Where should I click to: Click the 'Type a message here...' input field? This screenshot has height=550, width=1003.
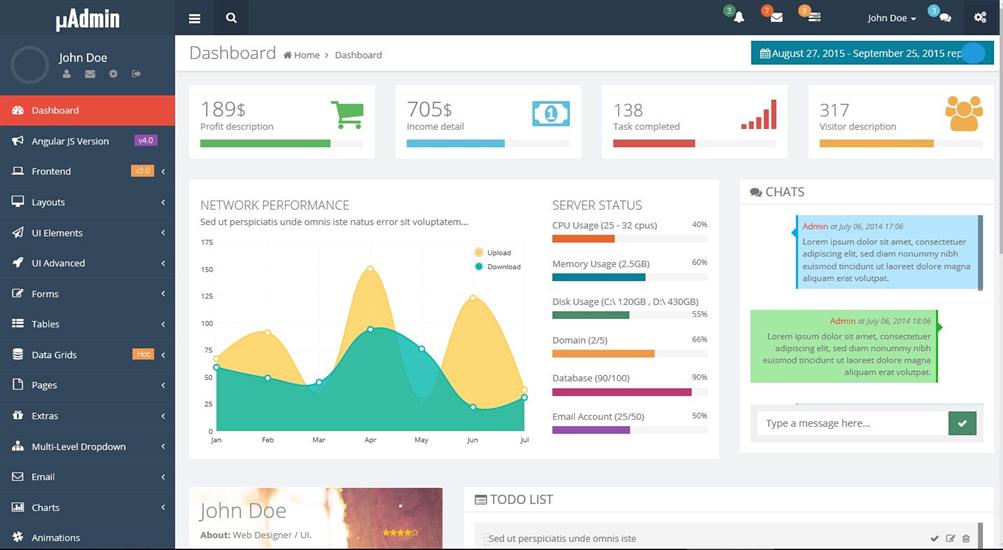[851, 423]
